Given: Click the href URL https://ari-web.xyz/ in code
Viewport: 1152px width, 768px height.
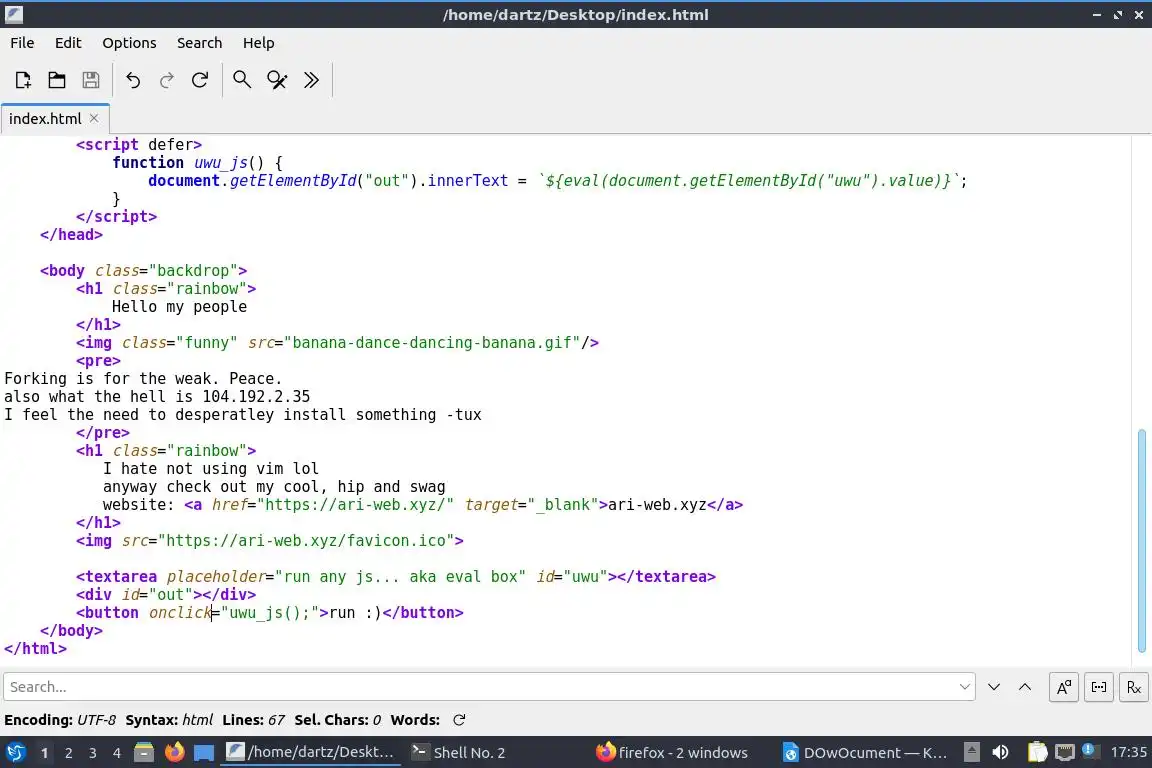Looking at the screenshot, I should point(356,505).
